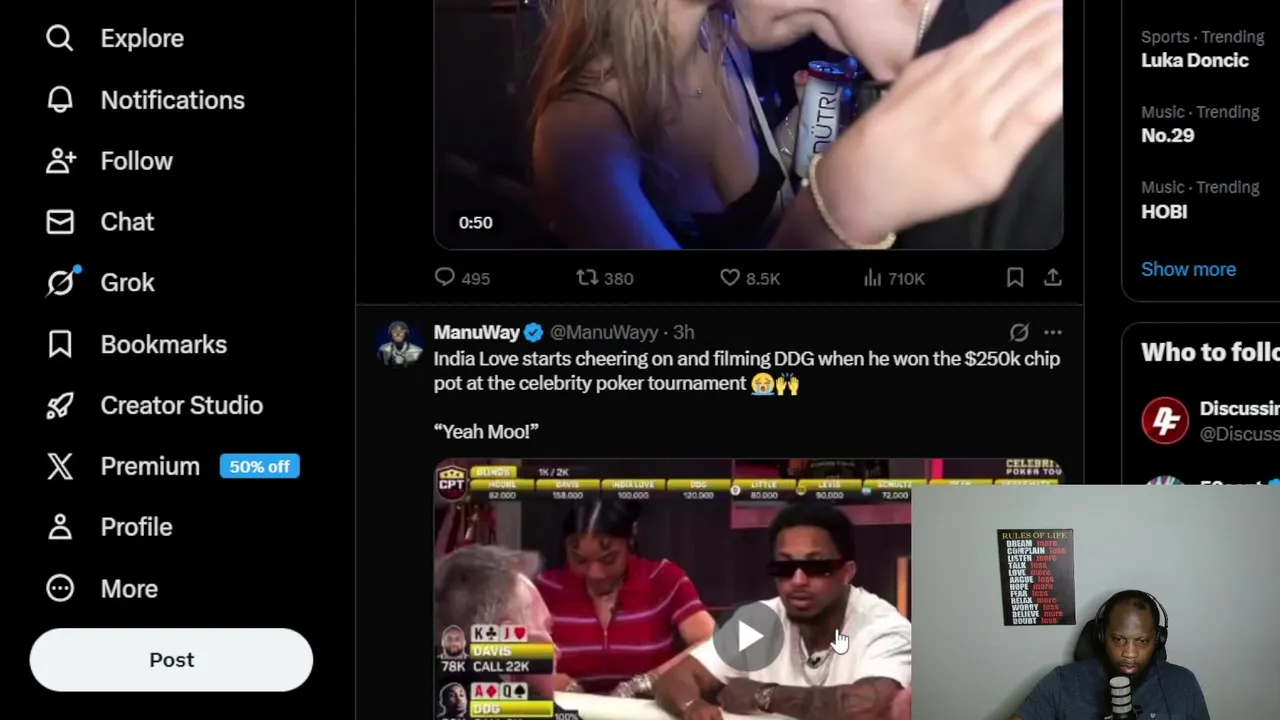1280x720 pixels.
Task: Expand the More sidebar menu
Action: 102,588
